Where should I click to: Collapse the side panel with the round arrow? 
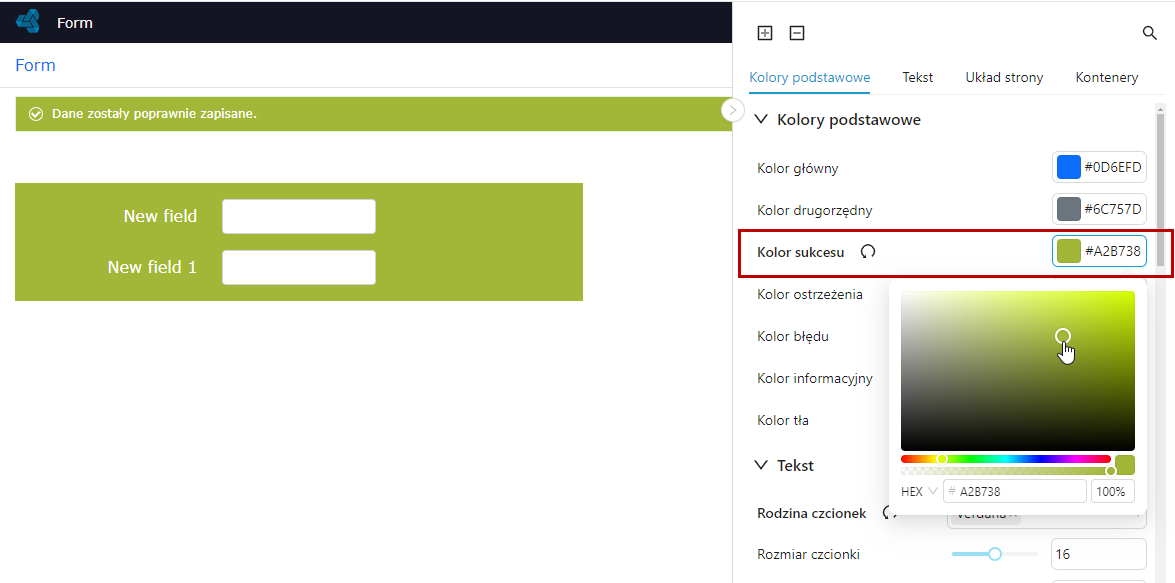[x=732, y=110]
